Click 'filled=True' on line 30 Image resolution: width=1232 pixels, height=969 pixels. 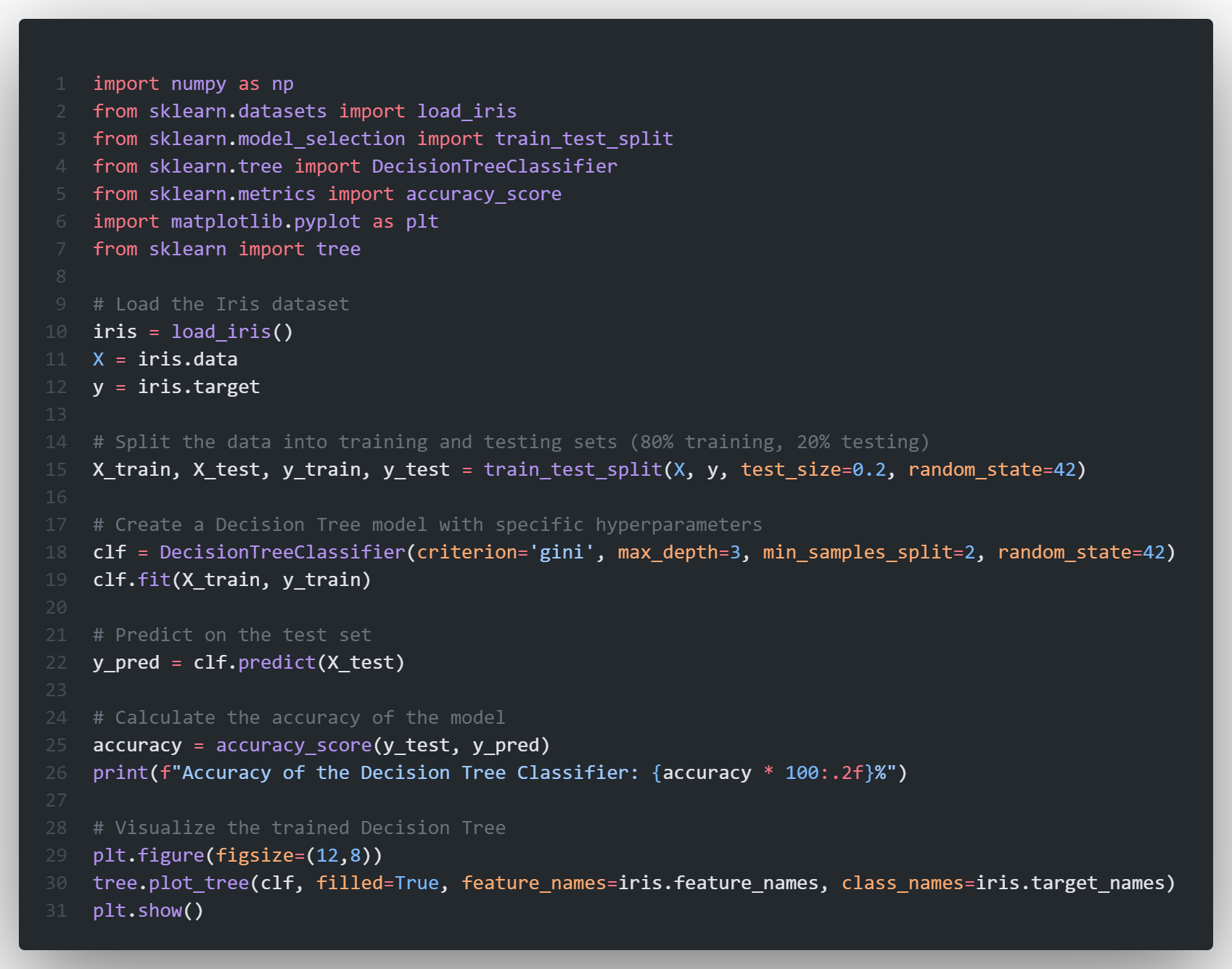click(377, 883)
